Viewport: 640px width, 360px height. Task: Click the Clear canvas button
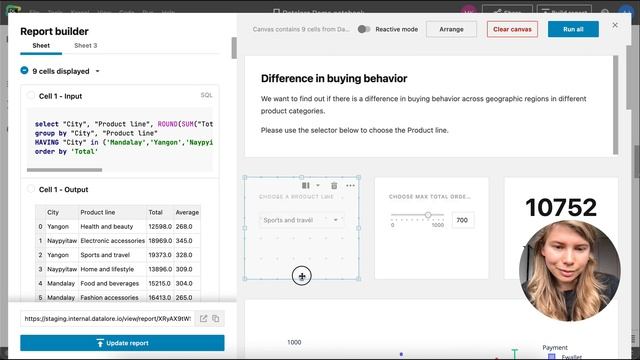[512, 29]
